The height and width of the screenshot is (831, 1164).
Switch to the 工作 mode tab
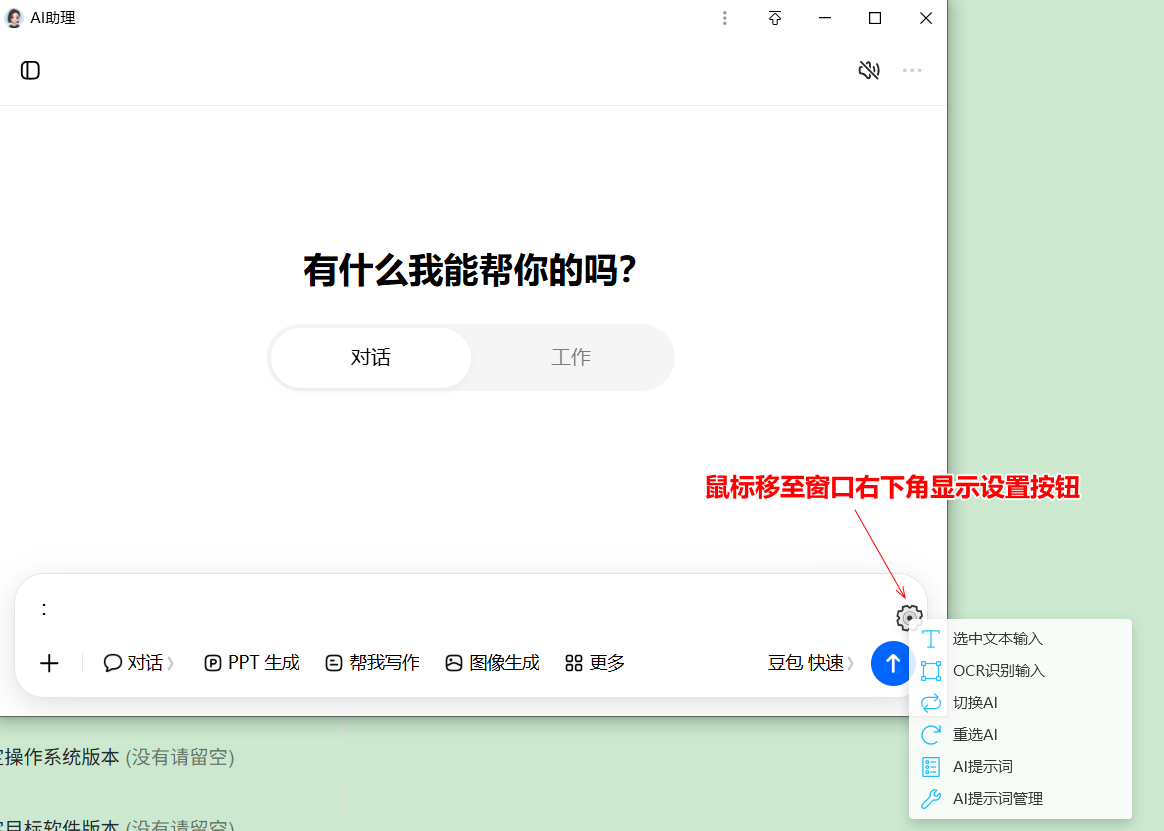(571, 357)
